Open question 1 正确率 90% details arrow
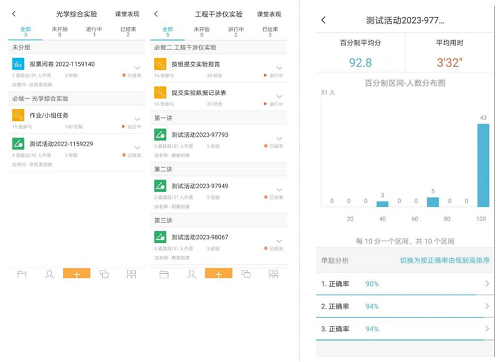 tap(487, 284)
